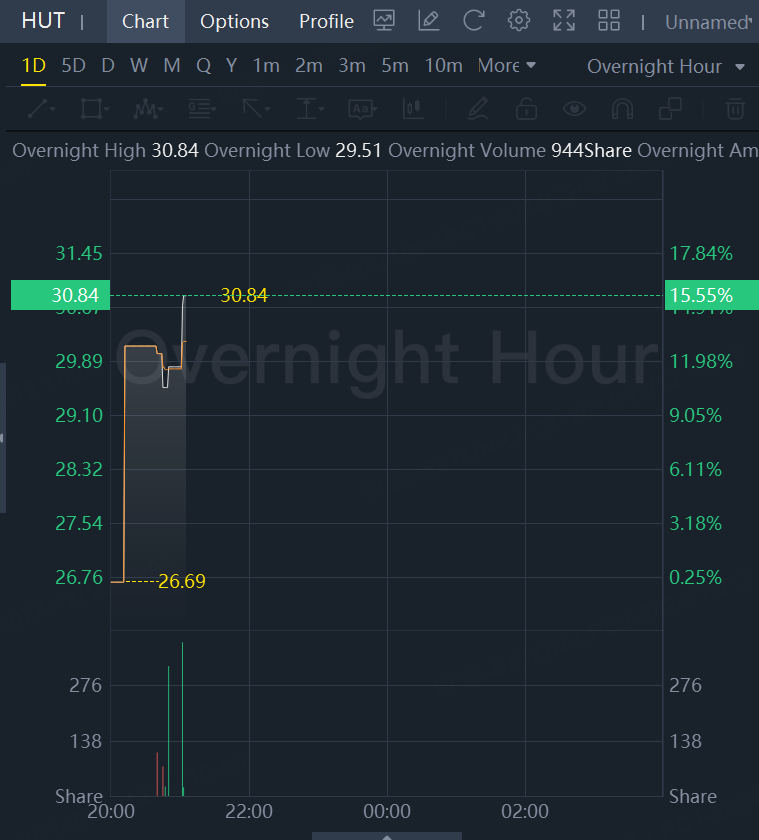Toggle the lock drawings icon
The image size is (759, 840).
tap(526, 108)
